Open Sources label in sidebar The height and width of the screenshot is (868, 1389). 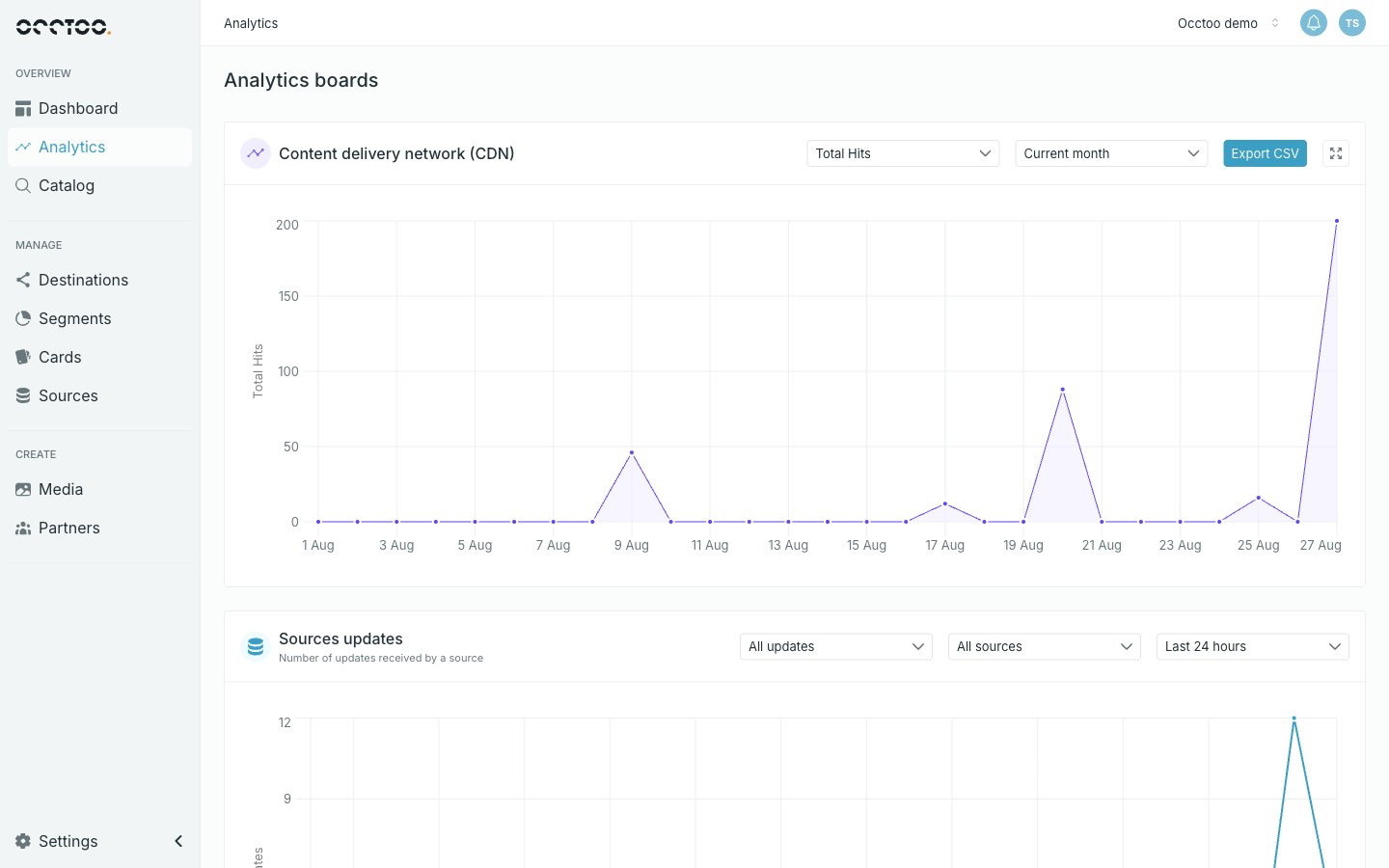(x=68, y=395)
